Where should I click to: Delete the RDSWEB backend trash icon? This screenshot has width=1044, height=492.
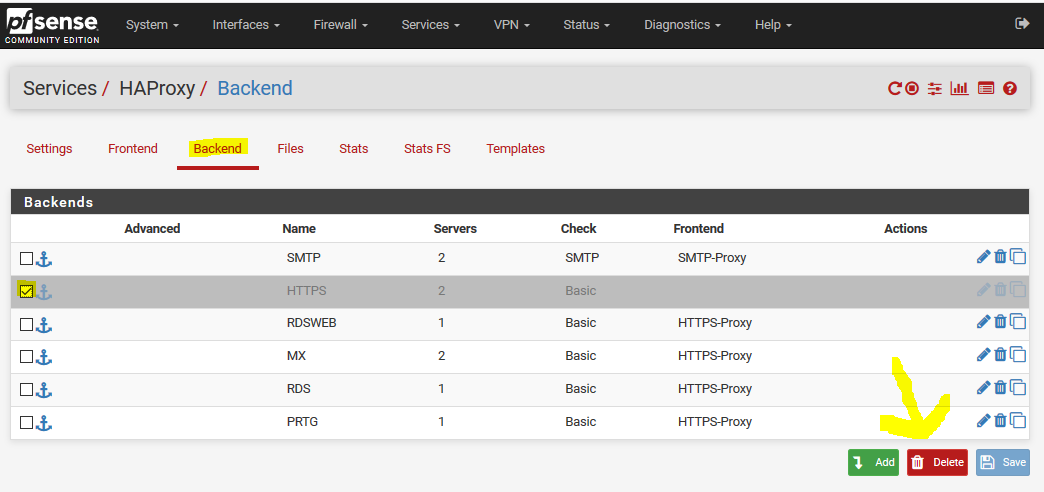click(x=1000, y=322)
